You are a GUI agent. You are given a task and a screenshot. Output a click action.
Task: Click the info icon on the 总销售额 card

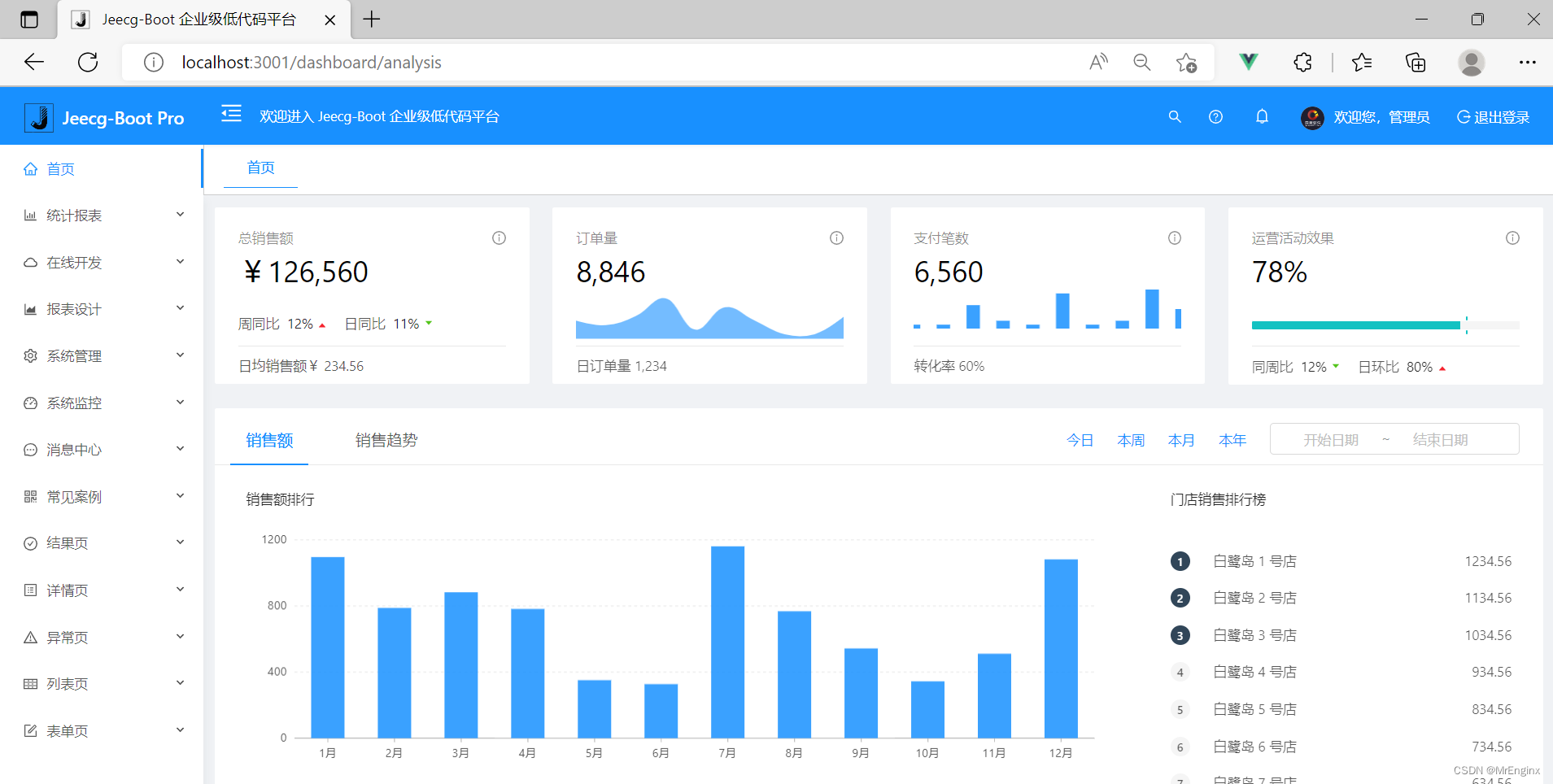[499, 238]
